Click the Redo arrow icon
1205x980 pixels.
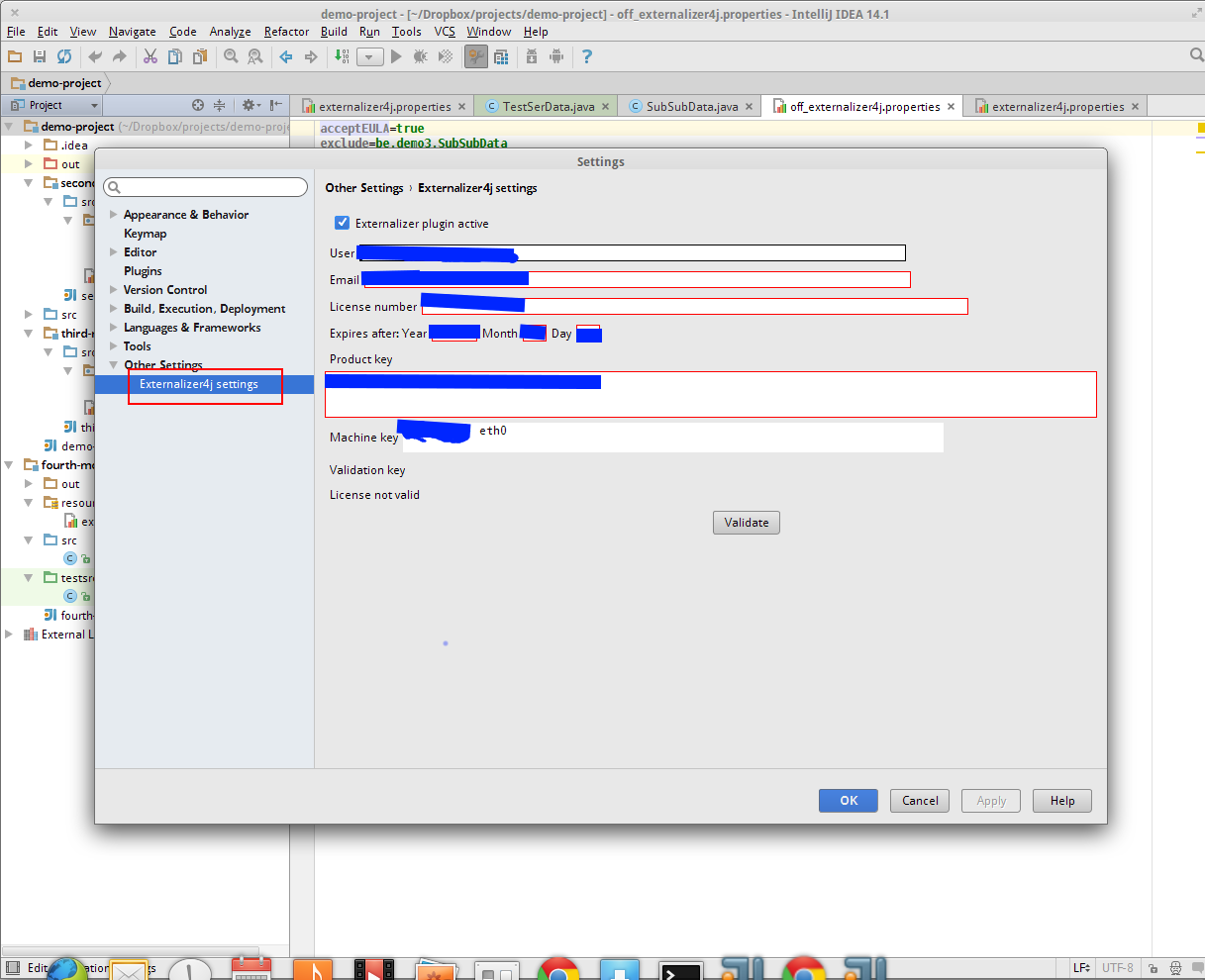[x=120, y=56]
